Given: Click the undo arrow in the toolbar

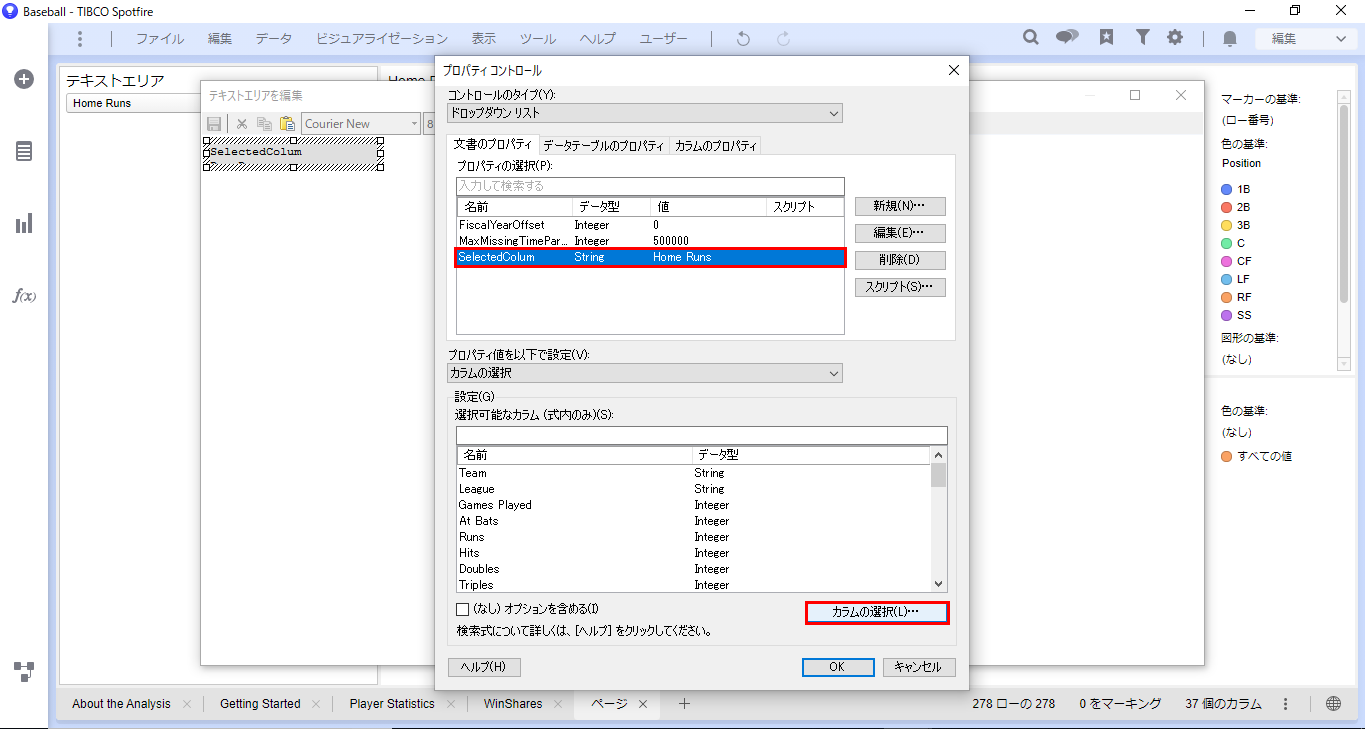Looking at the screenshot, I should 743,39.
